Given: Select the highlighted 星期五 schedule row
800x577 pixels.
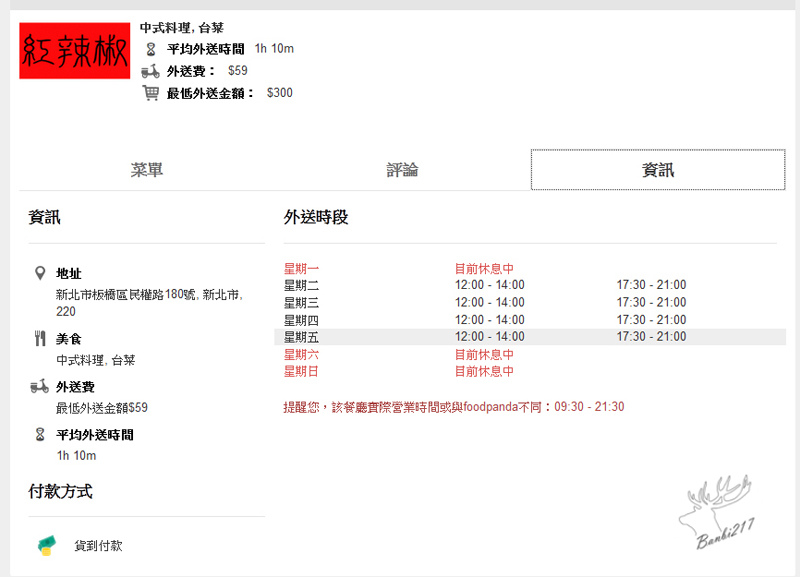Looking at the screenshot, I should [530, 337].
